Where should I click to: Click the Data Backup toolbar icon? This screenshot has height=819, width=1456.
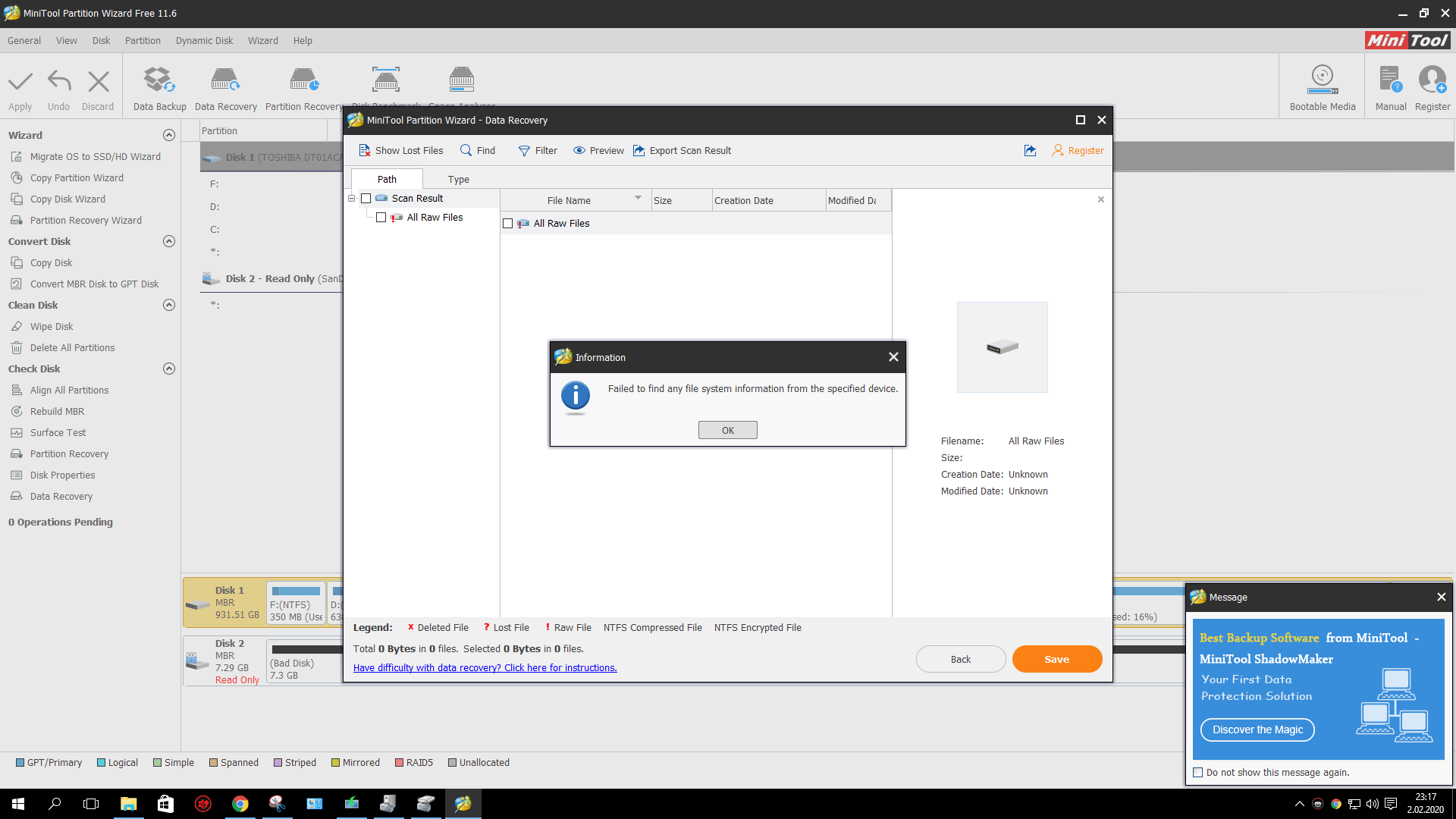click(159, 80)
